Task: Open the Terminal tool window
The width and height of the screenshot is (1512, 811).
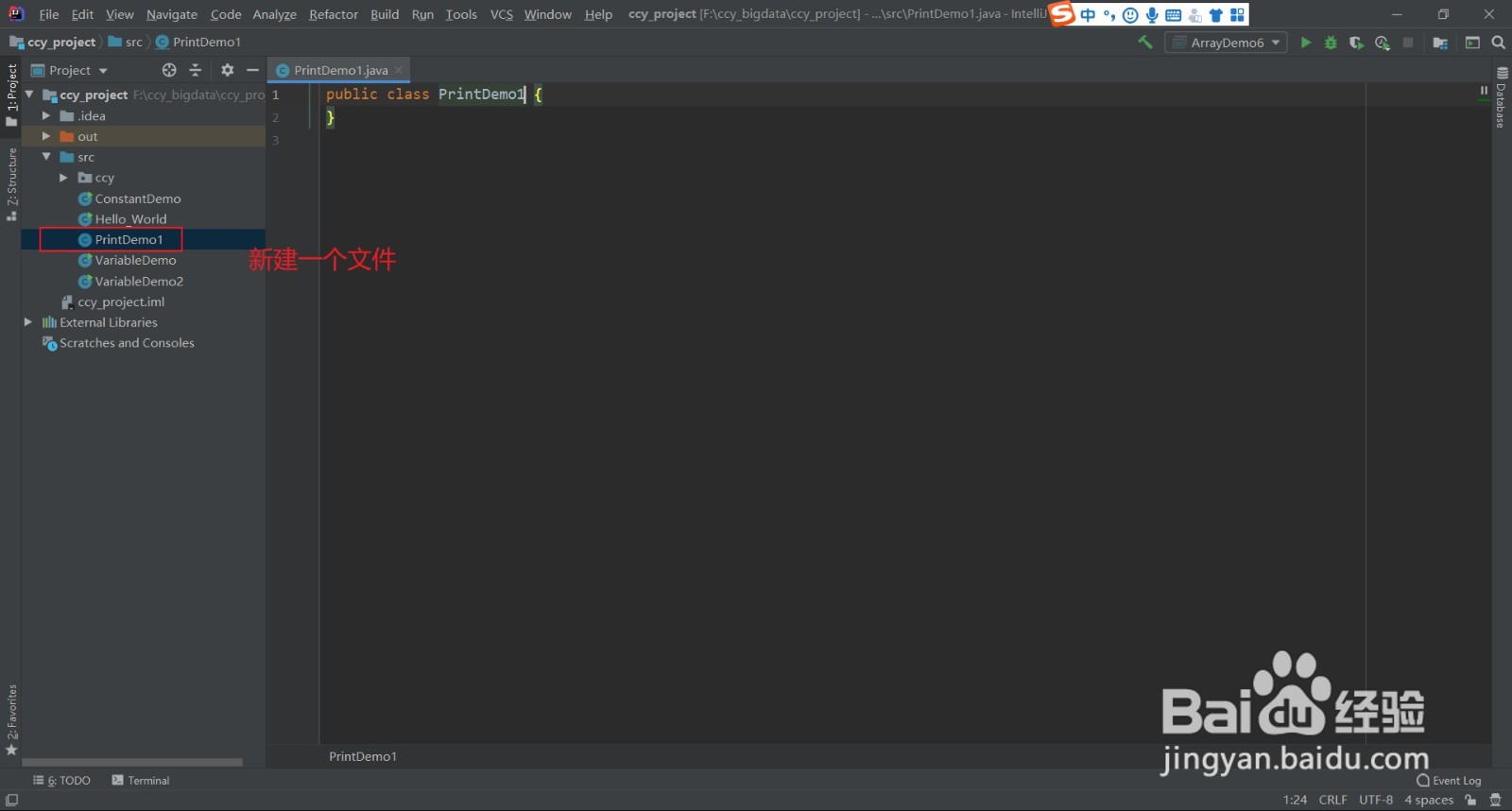Action: [x=141, y=781]
